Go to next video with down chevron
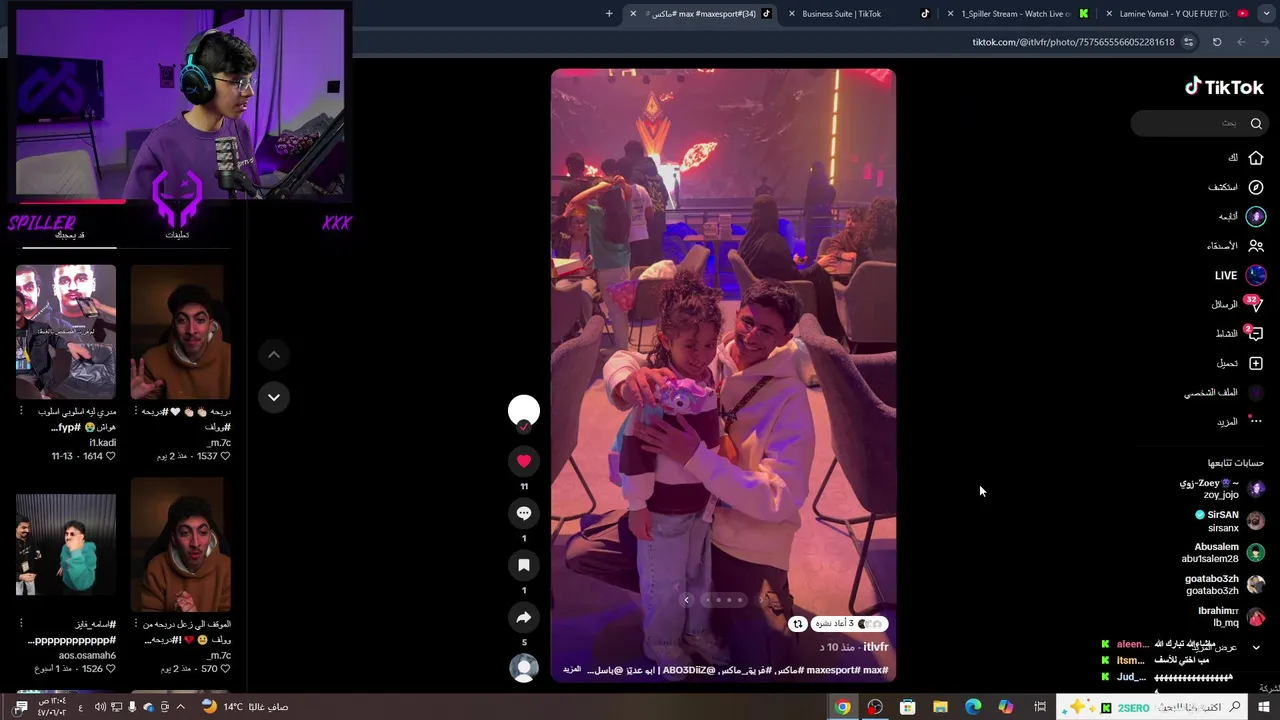1280x720 pixels. [273, 397]
